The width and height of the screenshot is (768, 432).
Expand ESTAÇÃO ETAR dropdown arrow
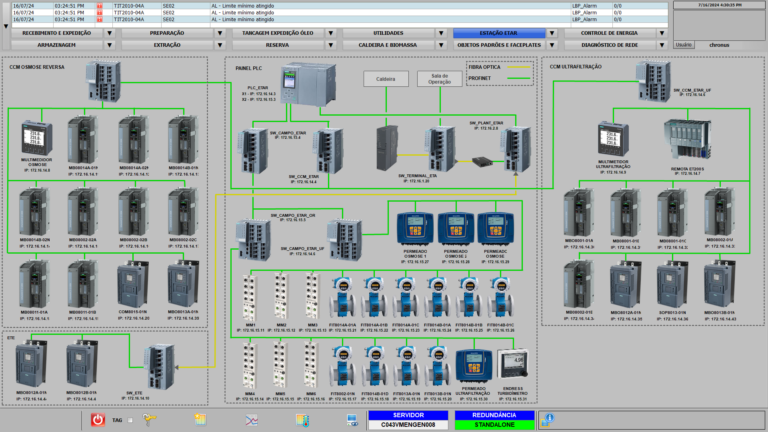point(552,33)
